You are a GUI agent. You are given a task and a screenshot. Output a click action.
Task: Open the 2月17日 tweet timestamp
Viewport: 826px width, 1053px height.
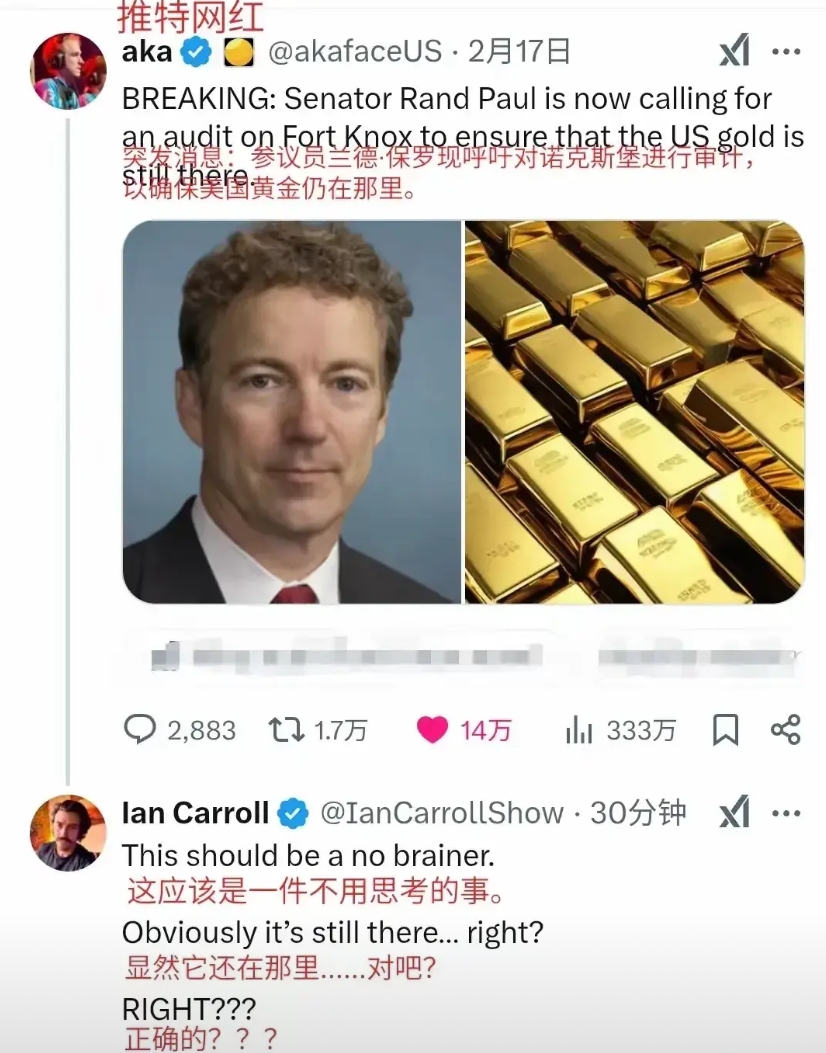click(x=518, y=52)
